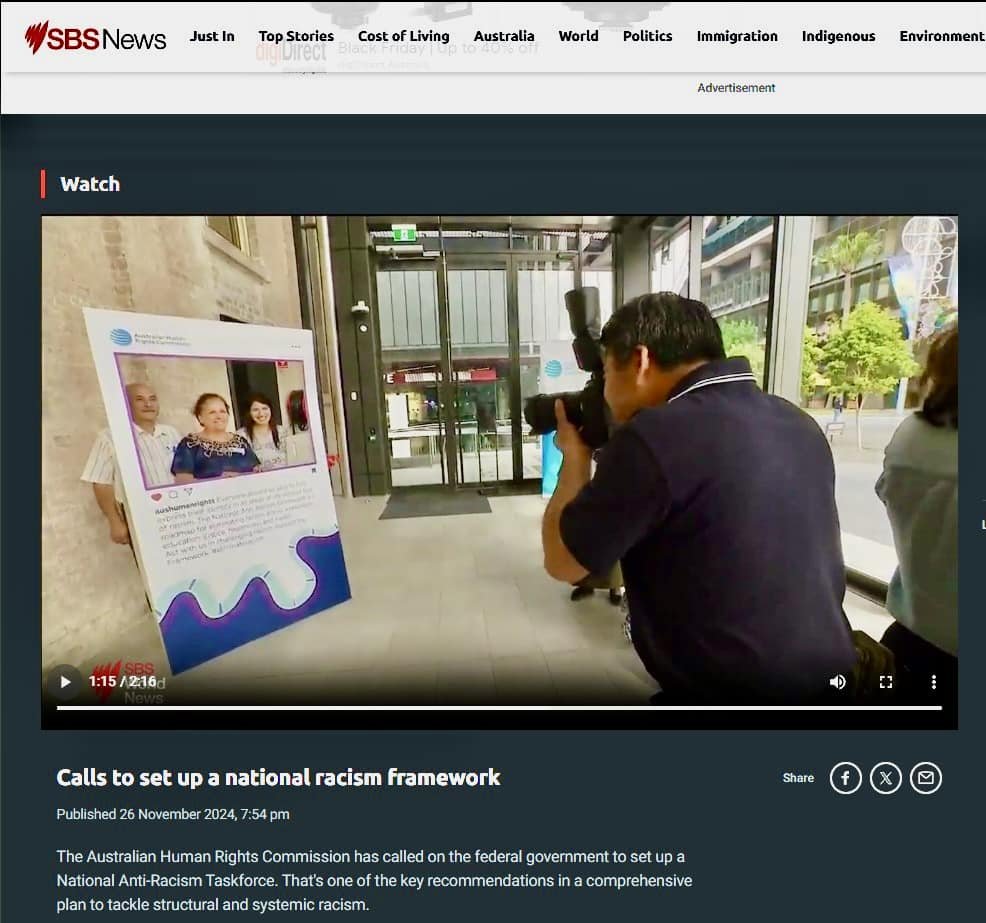
Task: Open the Just In section
Action: point(212,36)
